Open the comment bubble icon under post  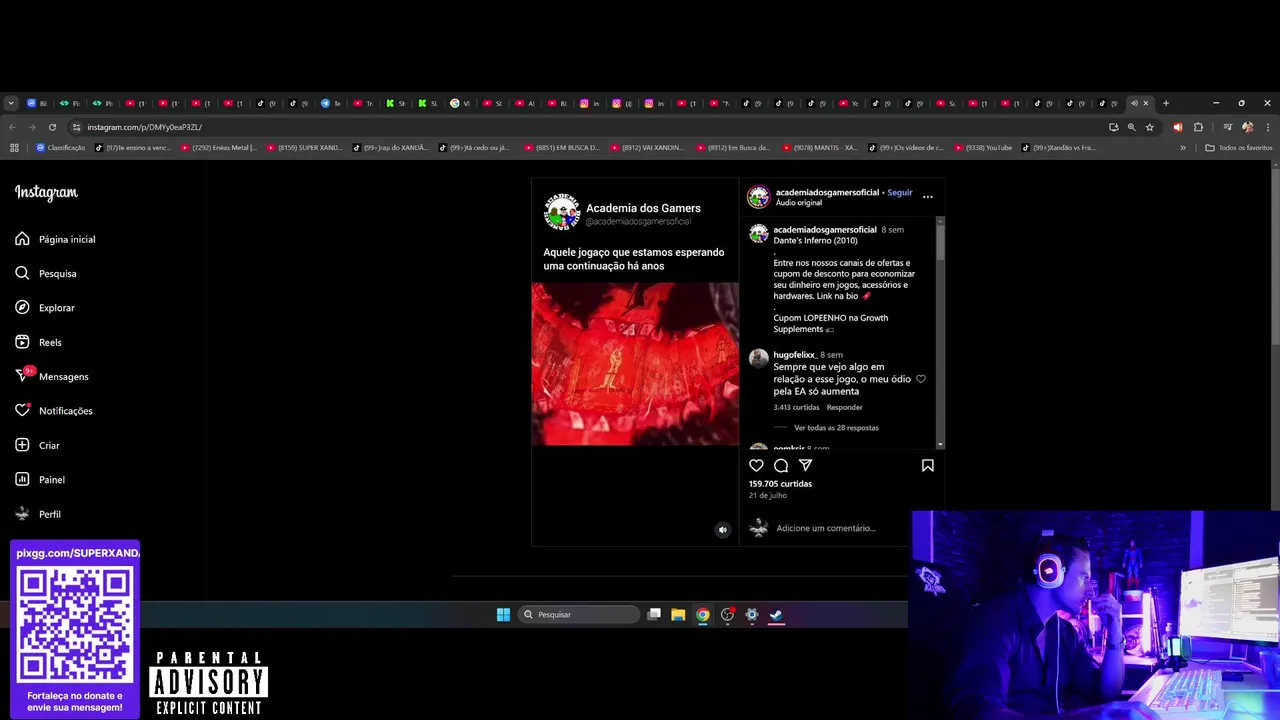pyautogui.click(x=781, y=466)
